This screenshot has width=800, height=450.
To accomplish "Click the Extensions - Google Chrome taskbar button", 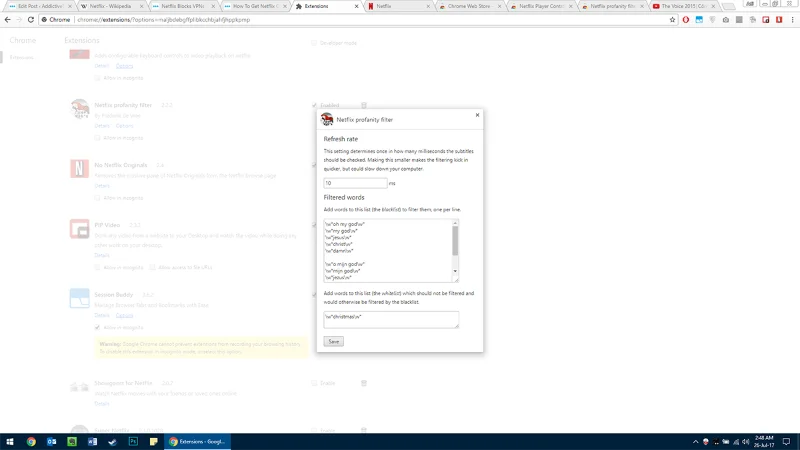I will click(x=197, y=441).
